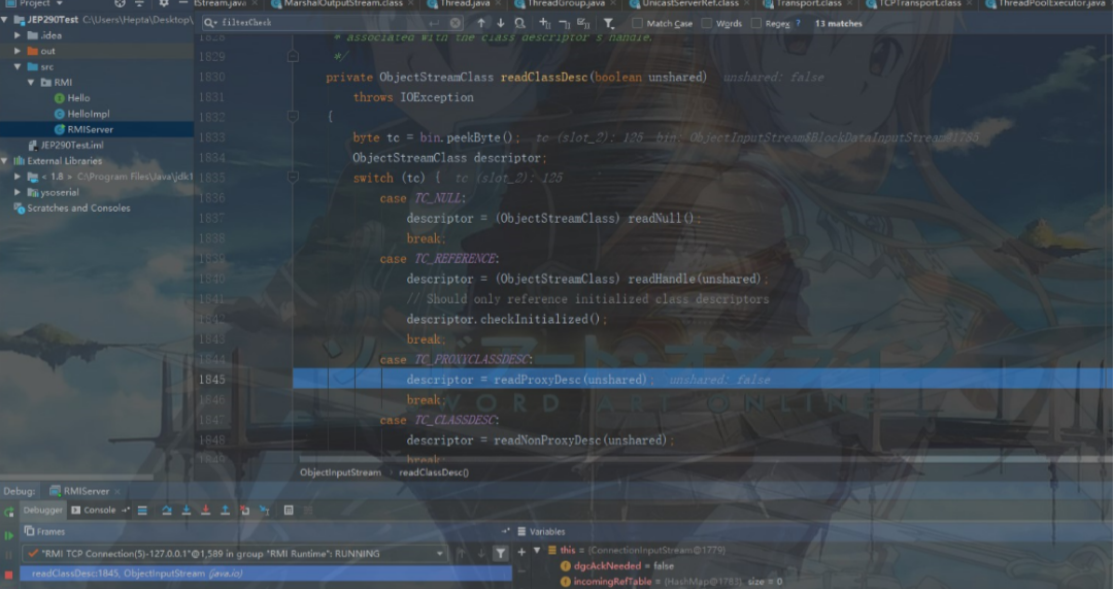Find all occurrences magnifier icon
The width and height of the screenshot is (1113, 589).
pos(520,23)
